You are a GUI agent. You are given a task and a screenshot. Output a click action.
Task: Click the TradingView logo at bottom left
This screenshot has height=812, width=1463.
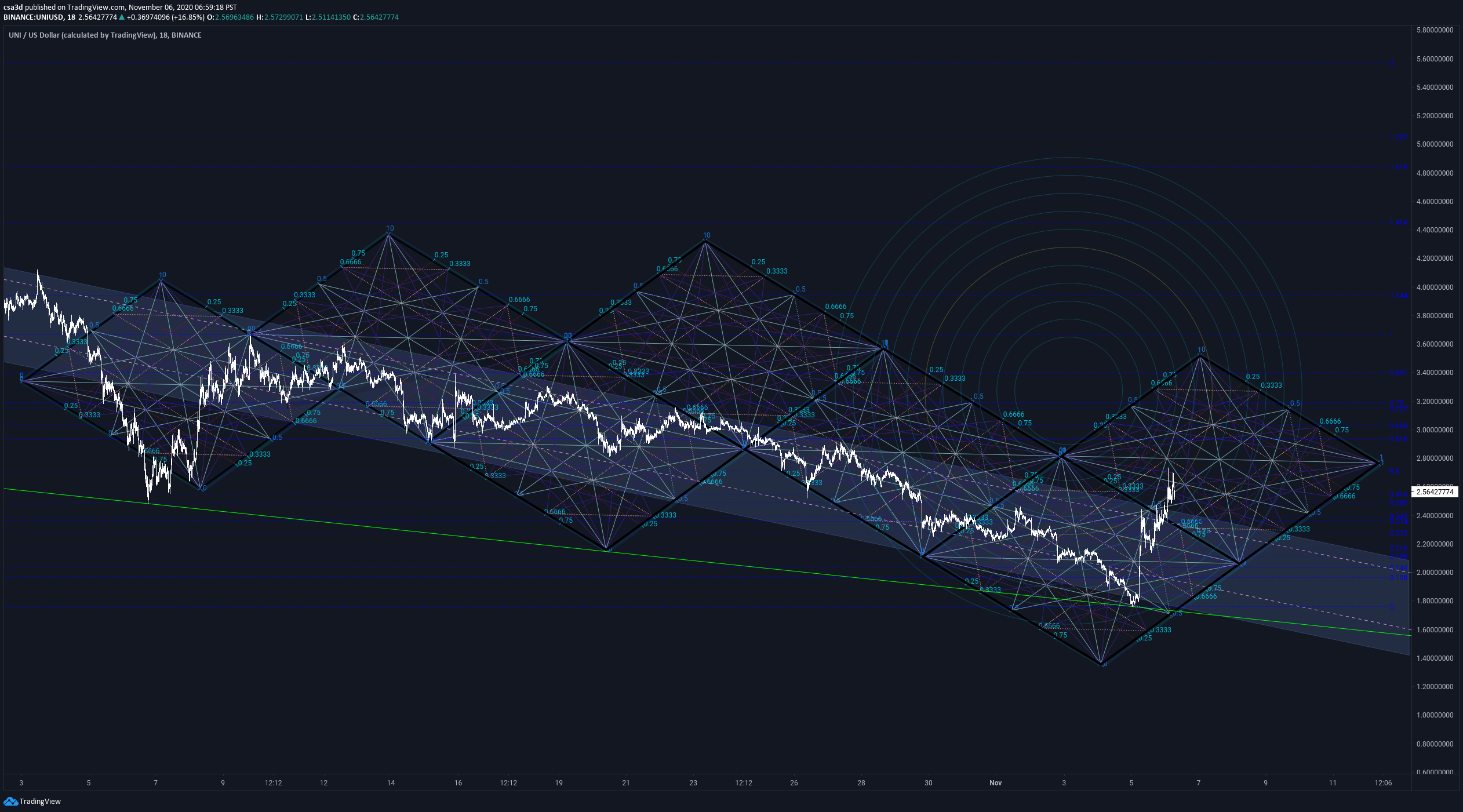[x=32, y=802]
